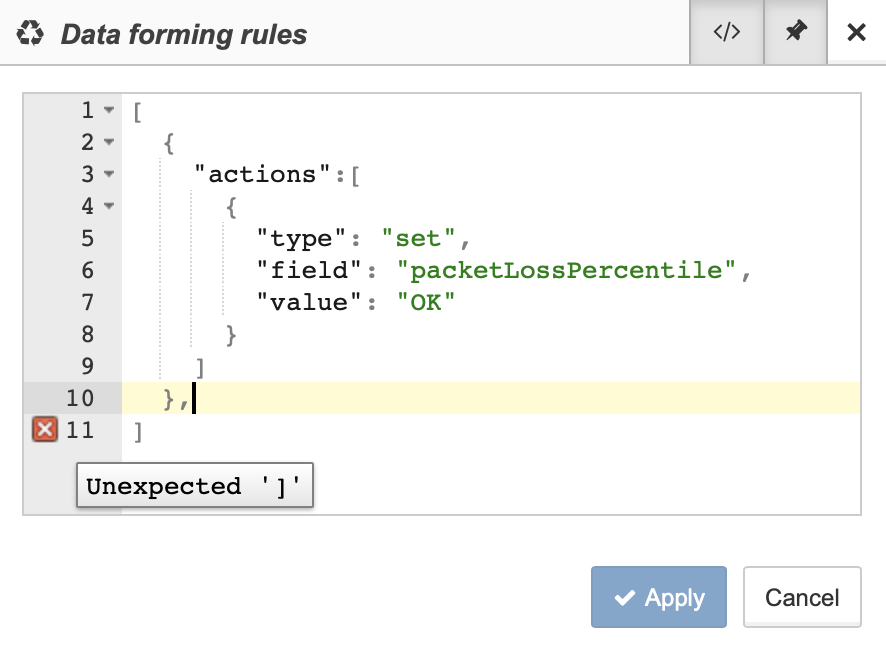Click the Unexpected ']' error tooltip

(x=195, y=485)
